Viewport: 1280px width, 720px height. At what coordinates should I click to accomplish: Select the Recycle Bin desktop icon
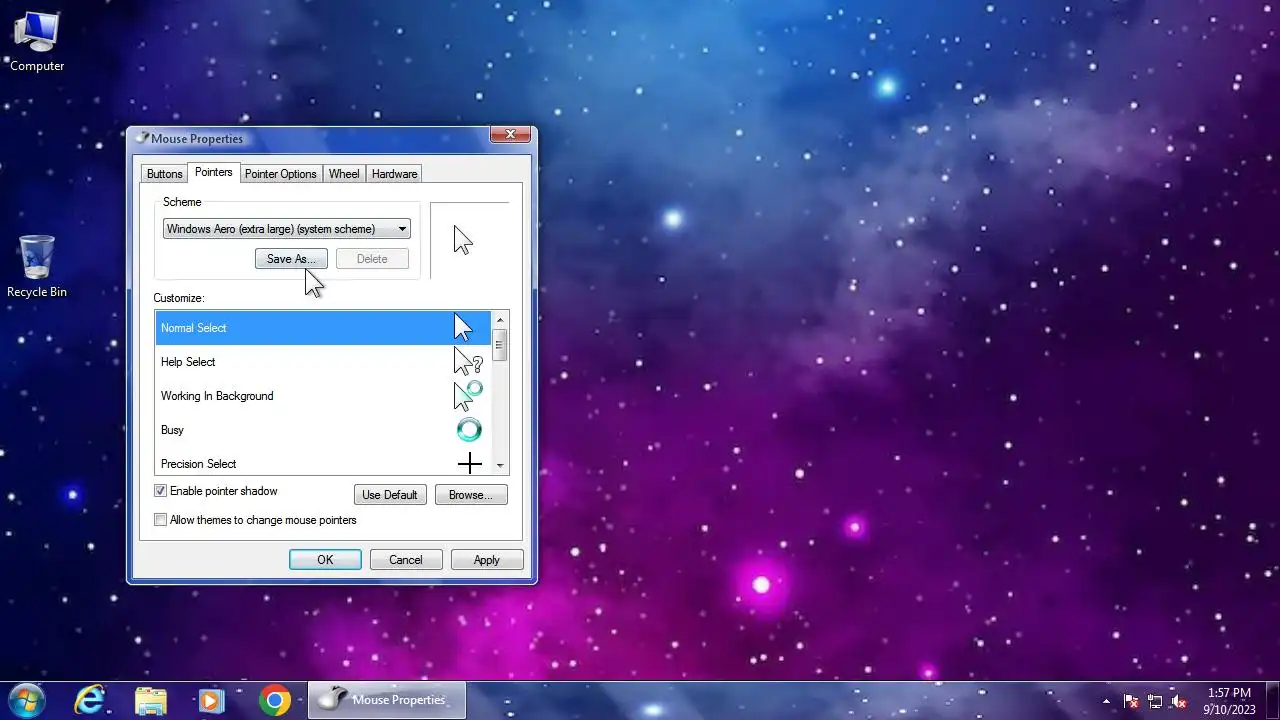37,267
